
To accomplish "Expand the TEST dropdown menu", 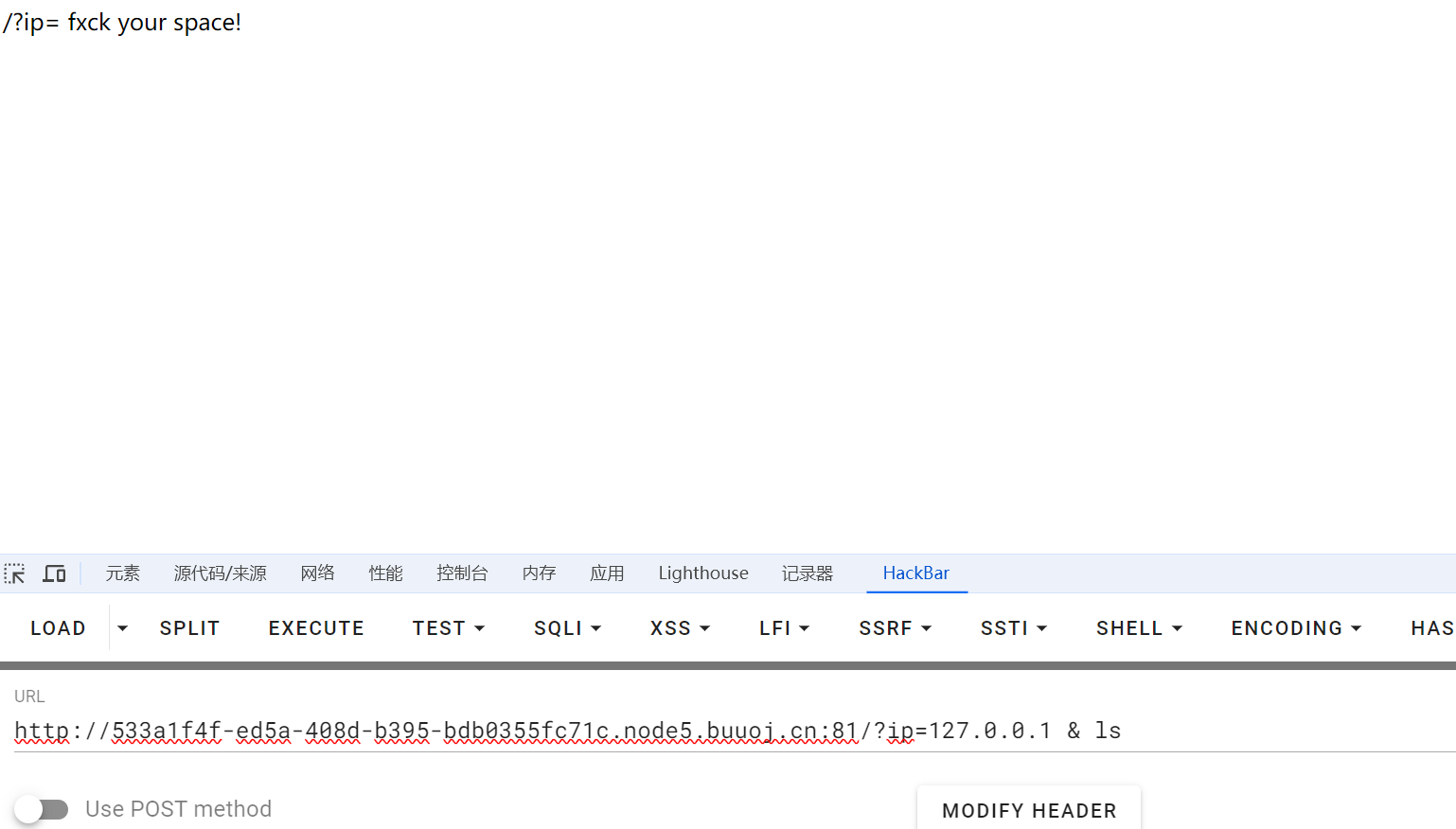I will click(x=448, y=628).
